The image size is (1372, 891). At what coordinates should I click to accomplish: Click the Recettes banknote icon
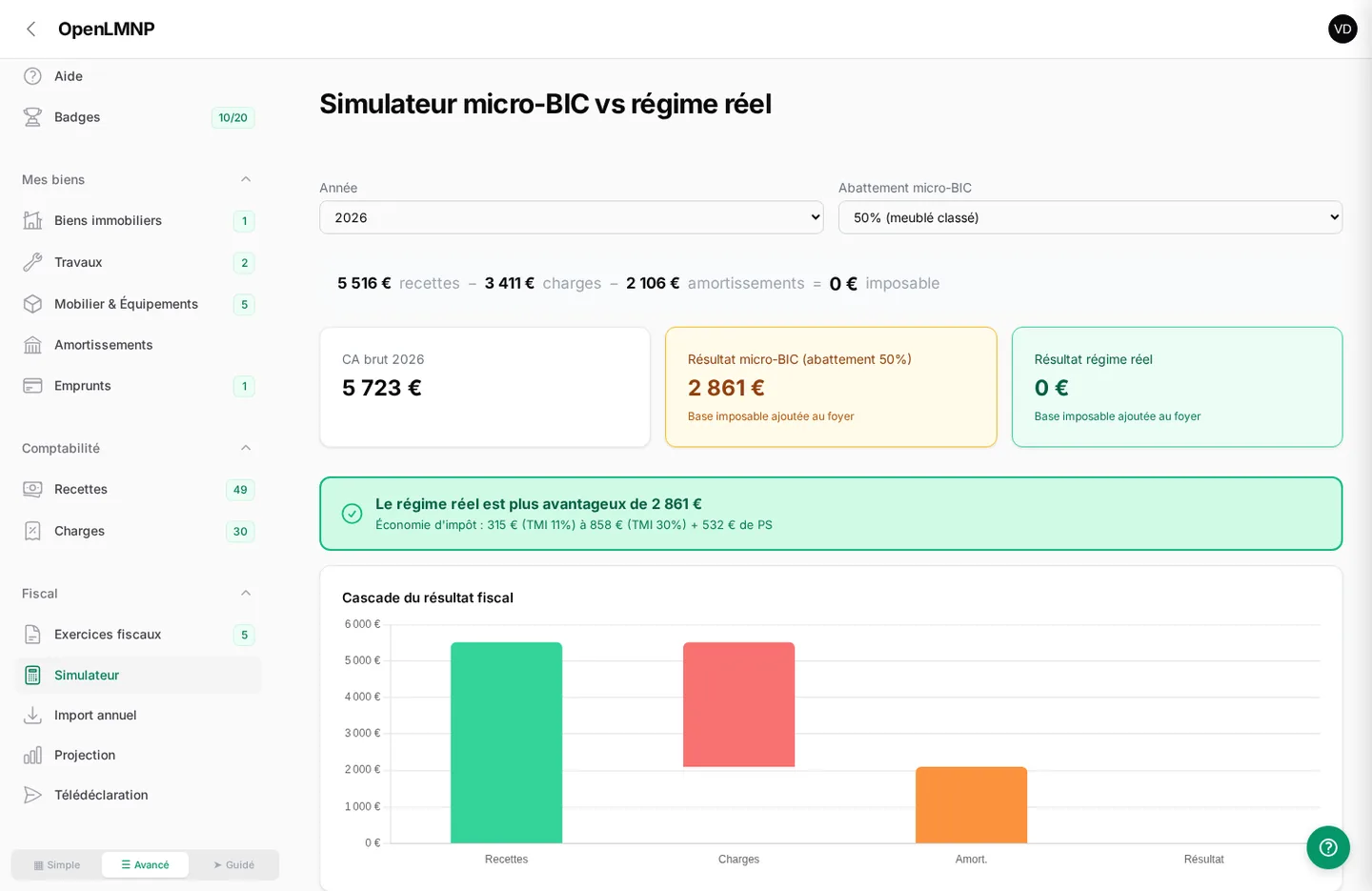(32, 489)
